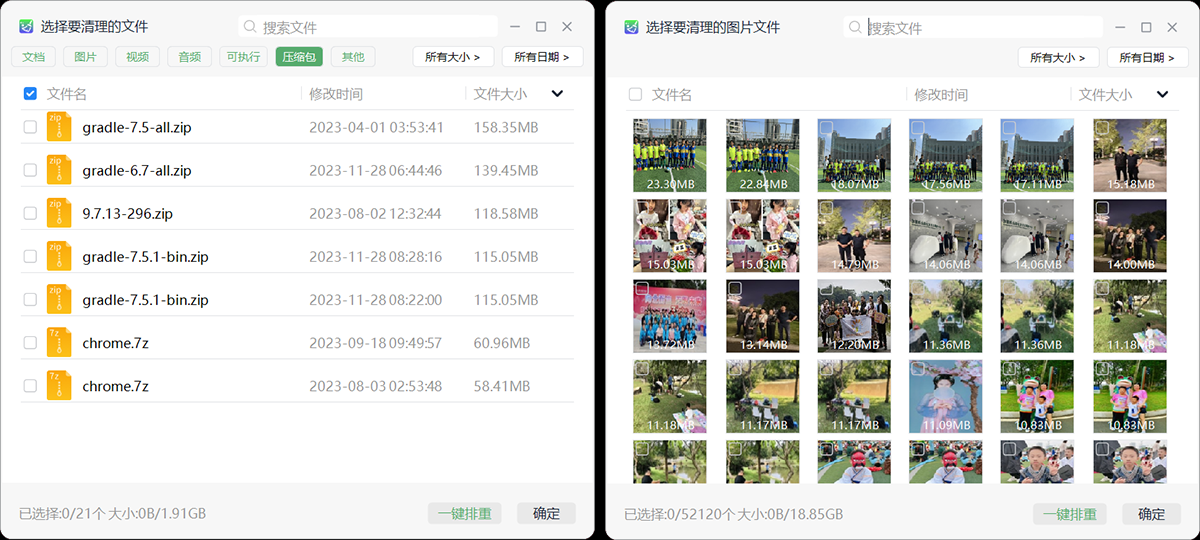Tick the checkbox for the 58.41MB chrome.7z
The width and height of the screenshot is (1200, 540).
tap(30, 386)
